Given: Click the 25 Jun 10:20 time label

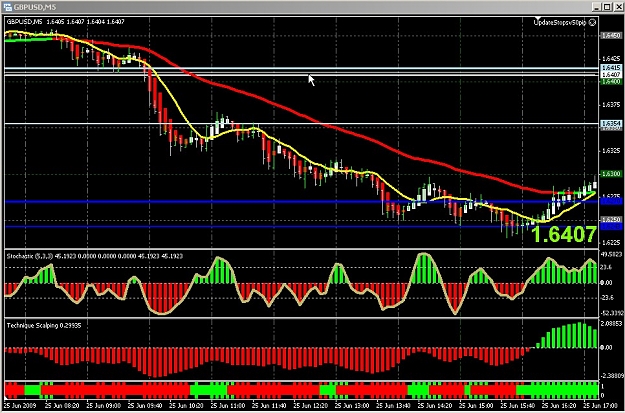Looking at the screenshot, I should 185,404.
